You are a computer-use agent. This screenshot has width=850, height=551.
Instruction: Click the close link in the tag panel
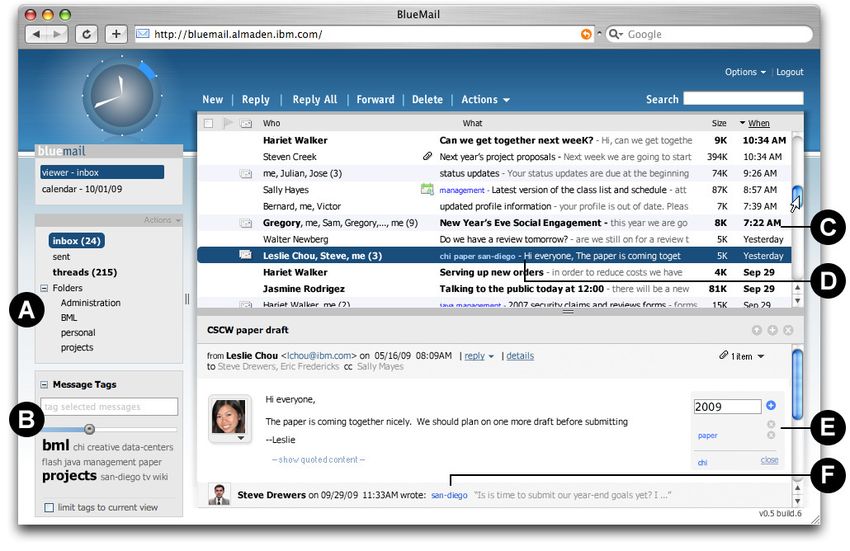769,460
